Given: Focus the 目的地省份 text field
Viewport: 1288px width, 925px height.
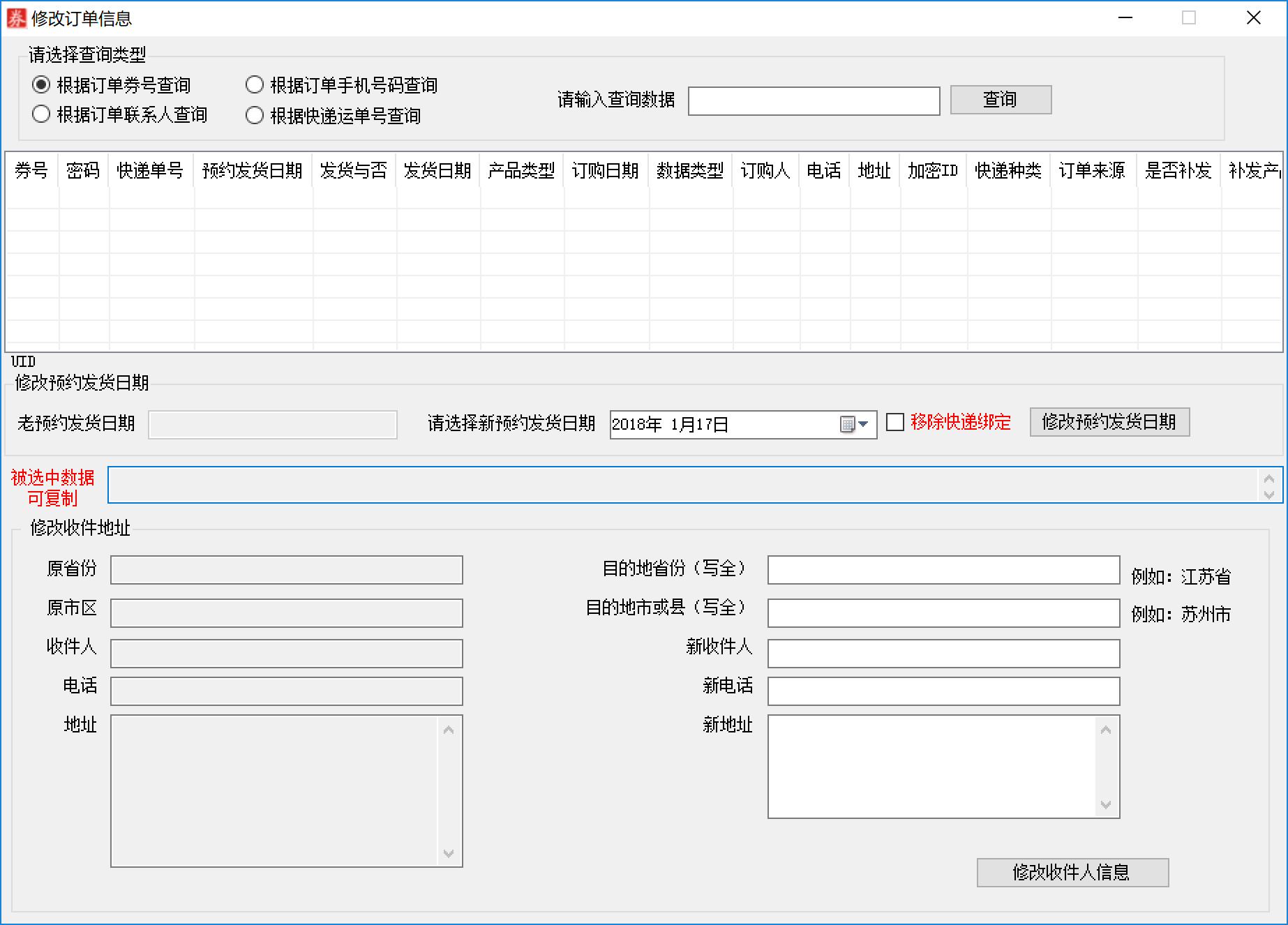Looking at the screenshot, I should pyautogui.click(x=943, y=571).
